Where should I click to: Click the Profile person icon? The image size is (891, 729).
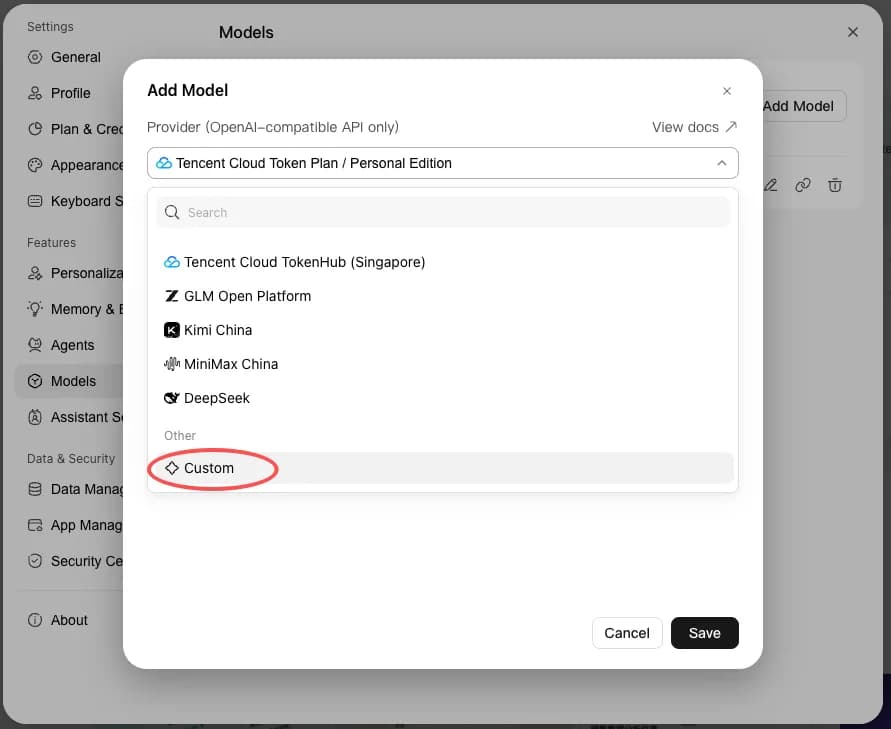pos(35,93)
